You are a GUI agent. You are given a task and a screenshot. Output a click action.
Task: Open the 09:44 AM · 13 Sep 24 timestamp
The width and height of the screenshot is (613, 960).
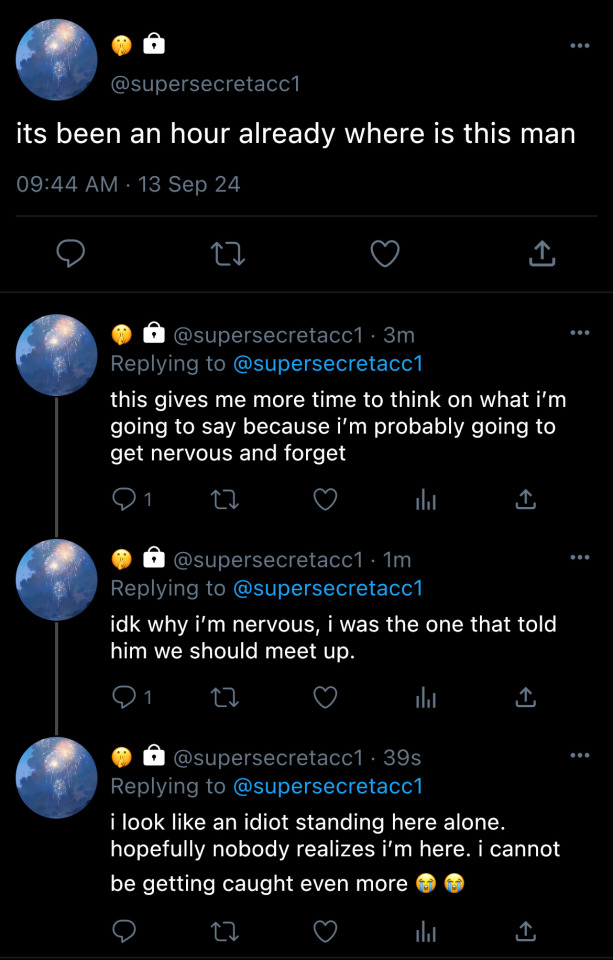point(129,184)
